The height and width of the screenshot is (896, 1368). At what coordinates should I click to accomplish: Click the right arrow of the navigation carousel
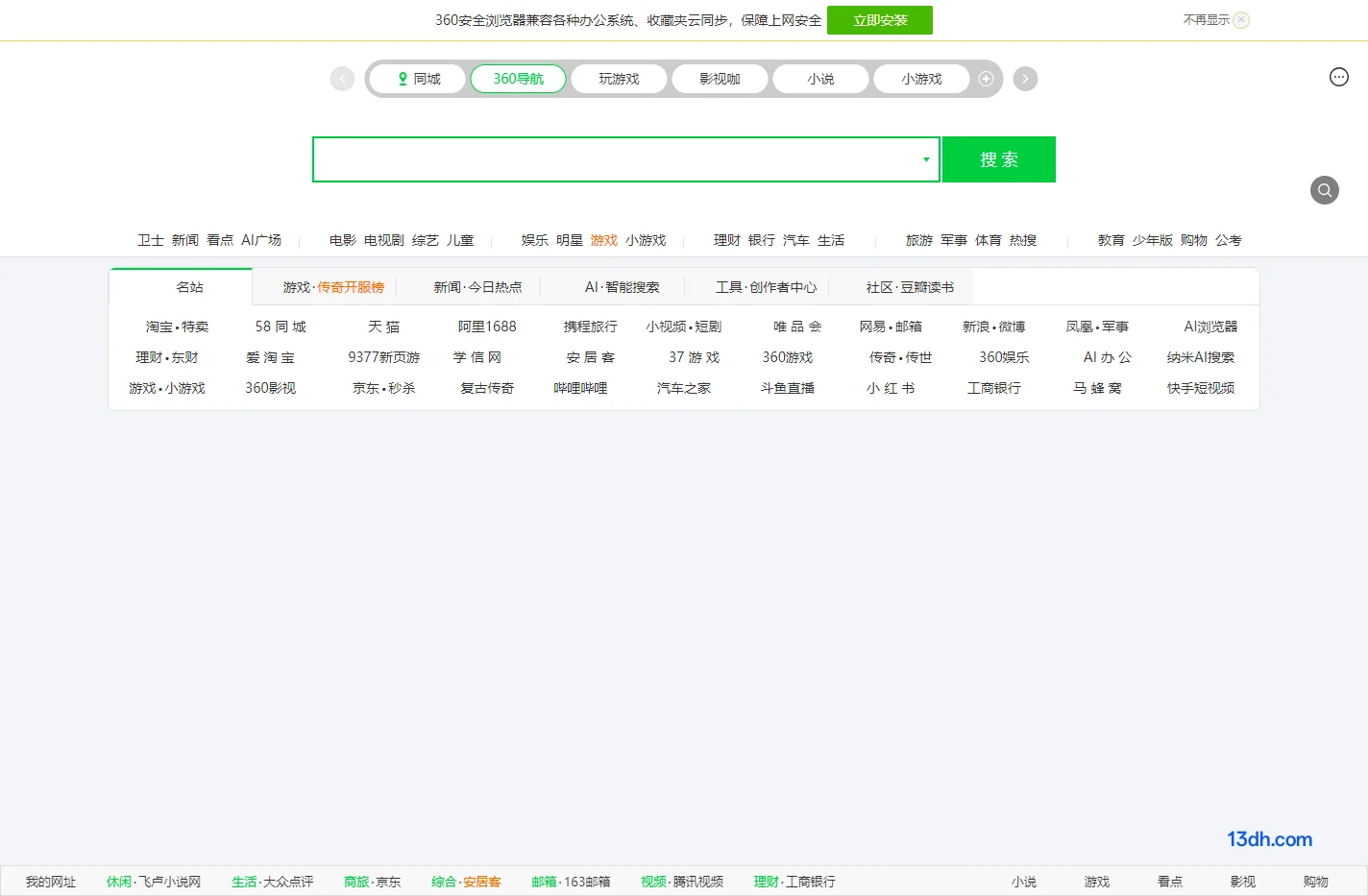click(x=1025, y=79)
